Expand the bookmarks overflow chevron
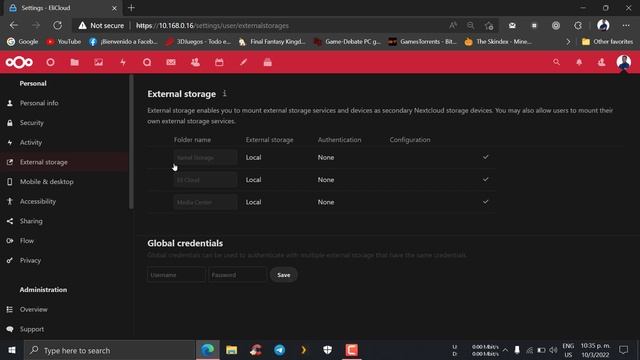This screenshot has width=640, height=360. 568,42
